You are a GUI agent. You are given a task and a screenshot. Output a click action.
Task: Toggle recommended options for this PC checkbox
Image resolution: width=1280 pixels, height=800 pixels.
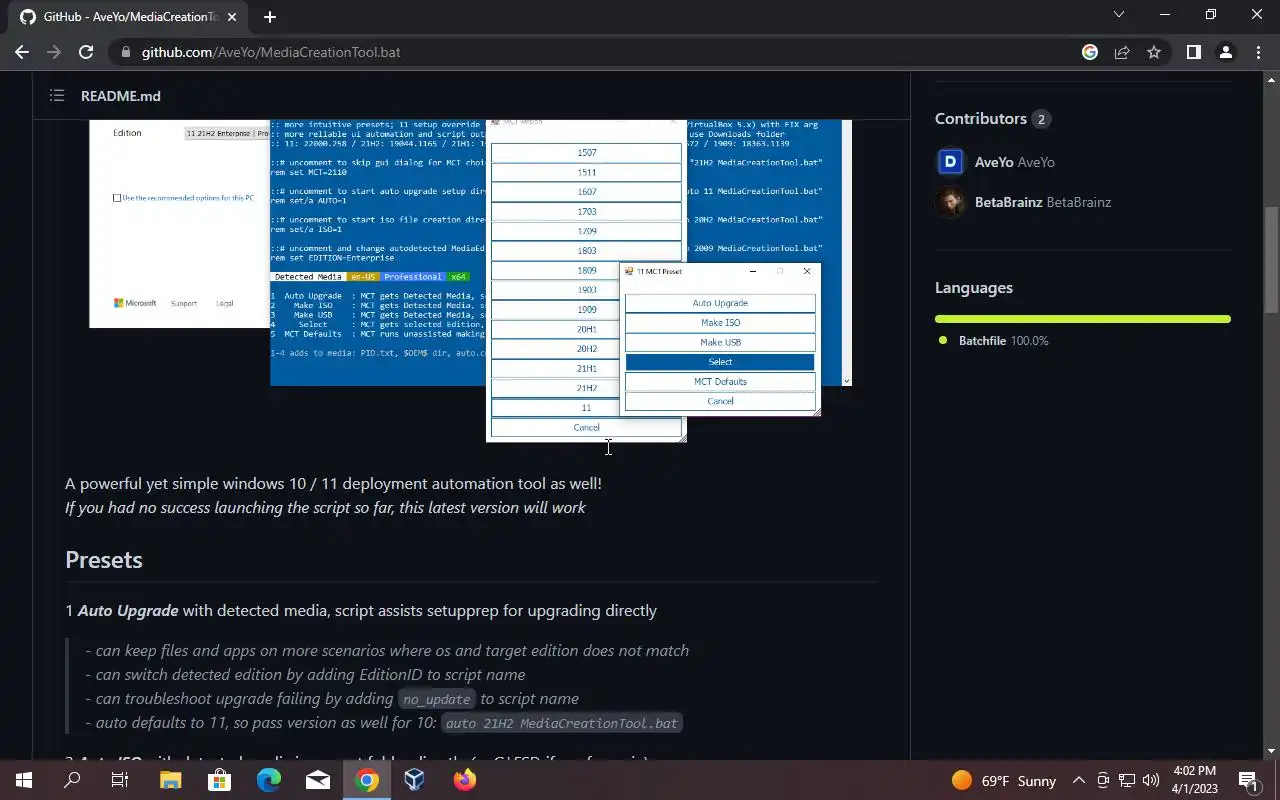point(117,198)
